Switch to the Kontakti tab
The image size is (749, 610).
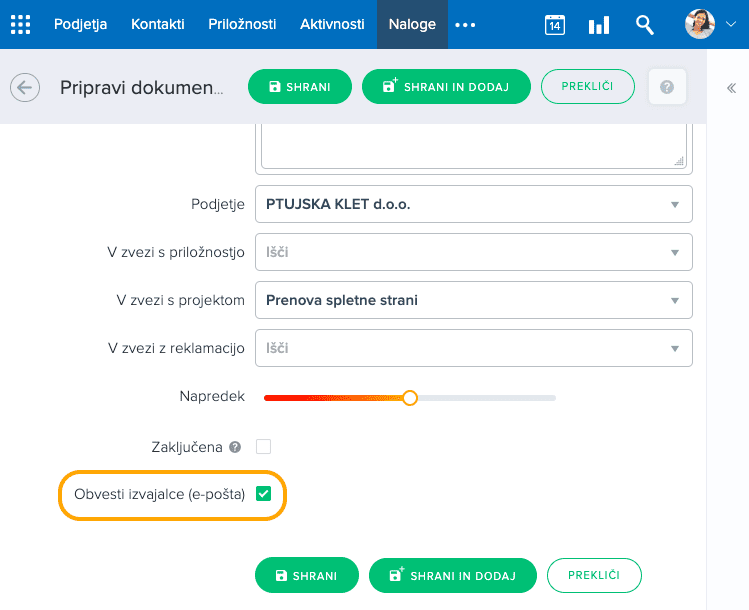[158, 25]
